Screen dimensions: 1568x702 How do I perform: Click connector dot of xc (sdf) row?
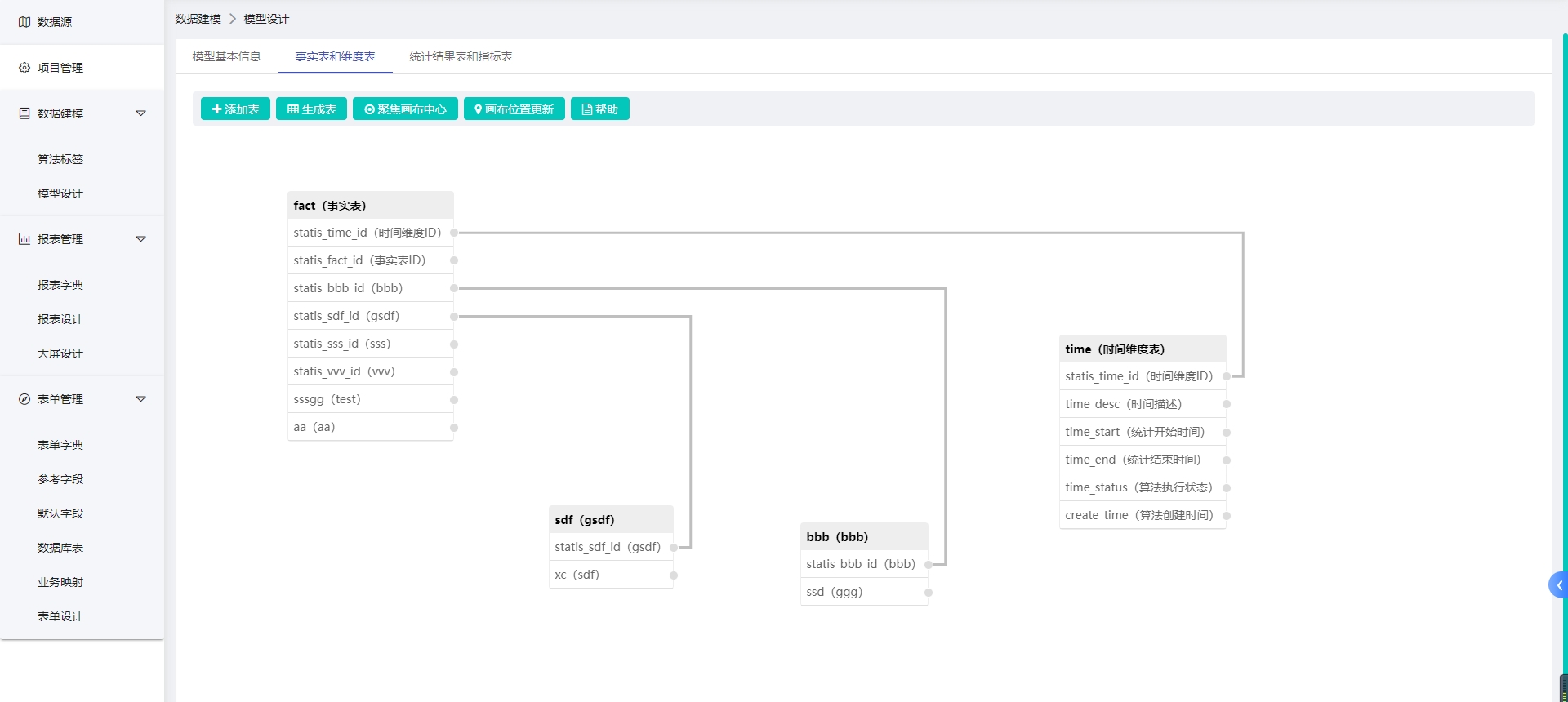click(x=674, y=575)
